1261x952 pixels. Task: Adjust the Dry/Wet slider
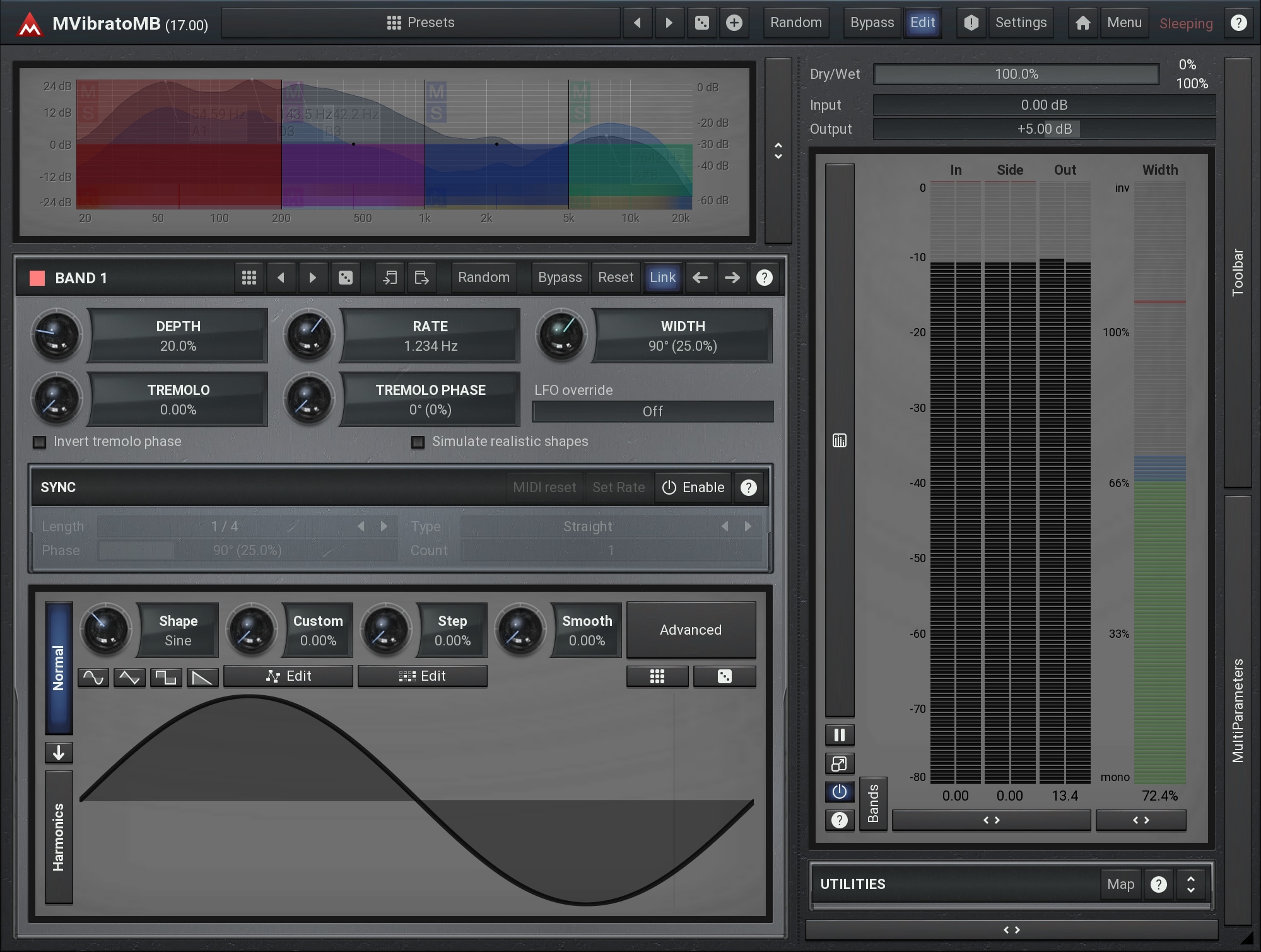coord(1016,74)
